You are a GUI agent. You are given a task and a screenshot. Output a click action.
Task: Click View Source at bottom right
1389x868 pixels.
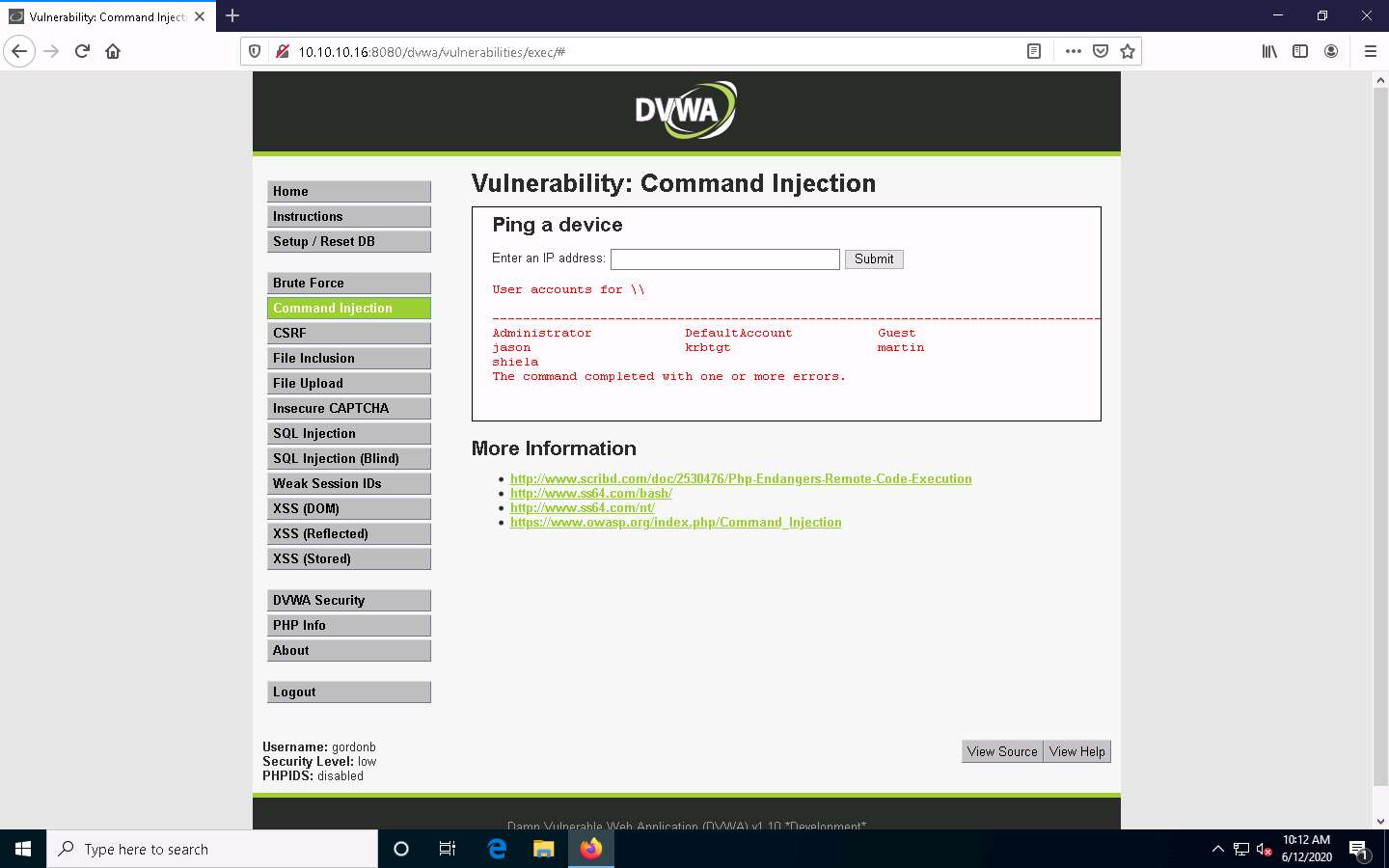1001,751
